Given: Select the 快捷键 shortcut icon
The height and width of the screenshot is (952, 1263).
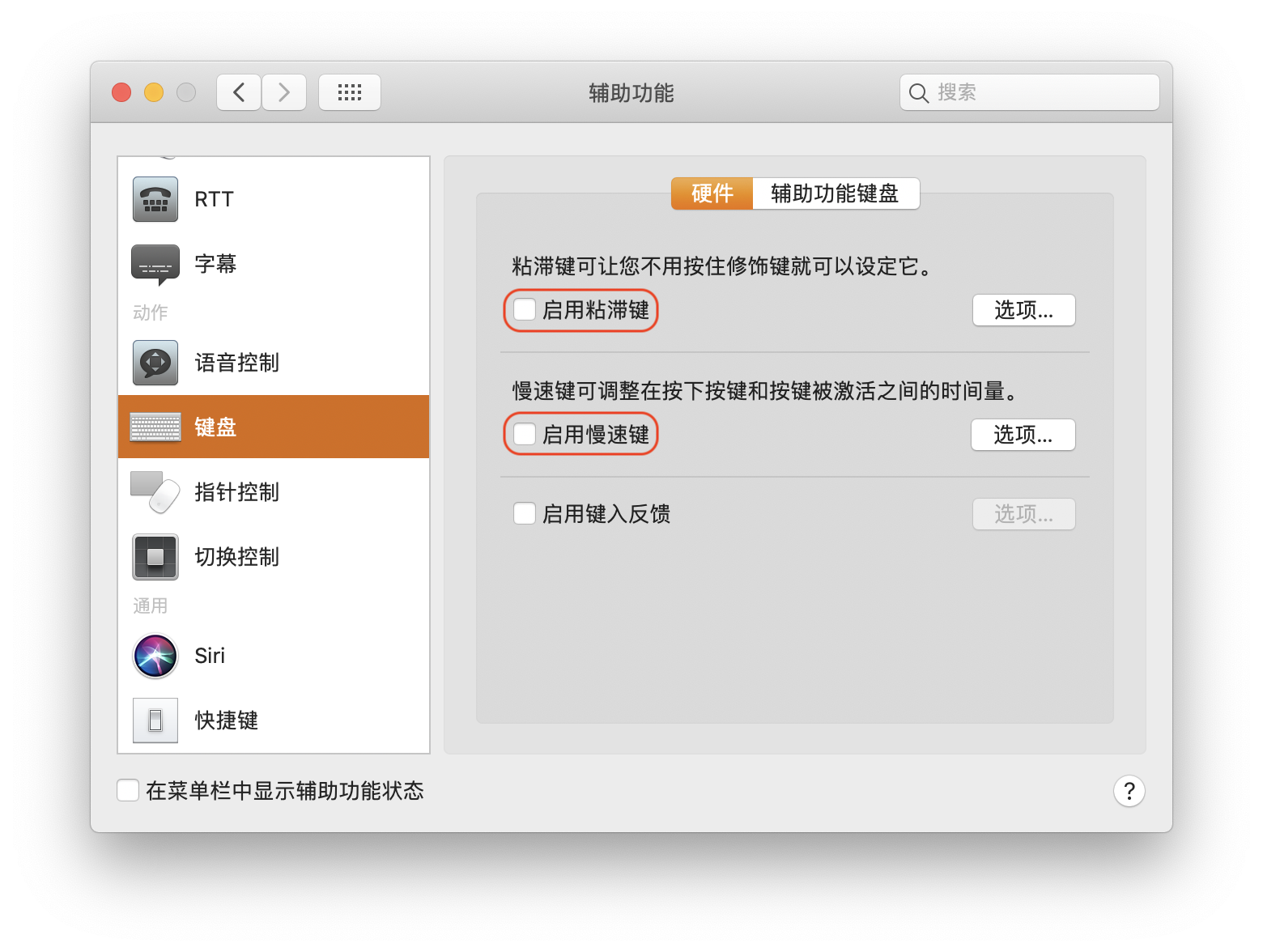Looking at the screenshot, I should pos(155,720).
